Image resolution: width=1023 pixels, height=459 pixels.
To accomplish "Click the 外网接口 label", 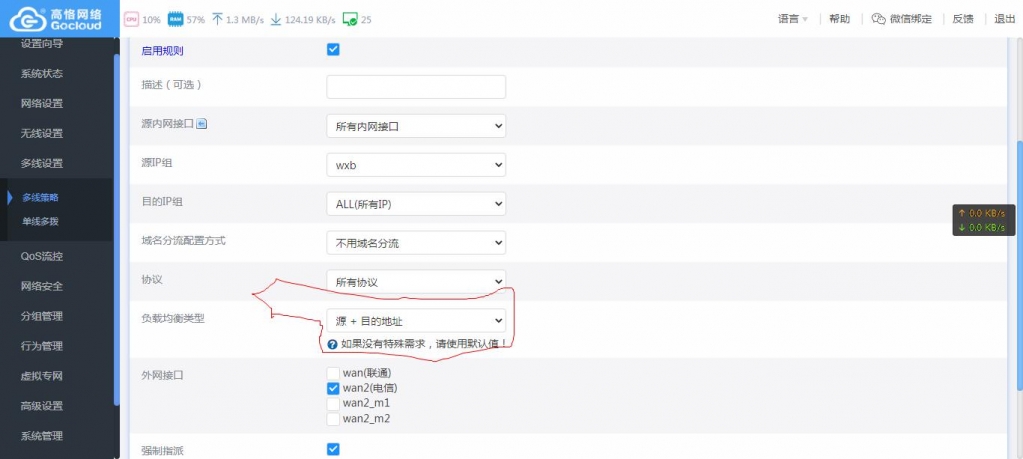I will click(162, 375).
